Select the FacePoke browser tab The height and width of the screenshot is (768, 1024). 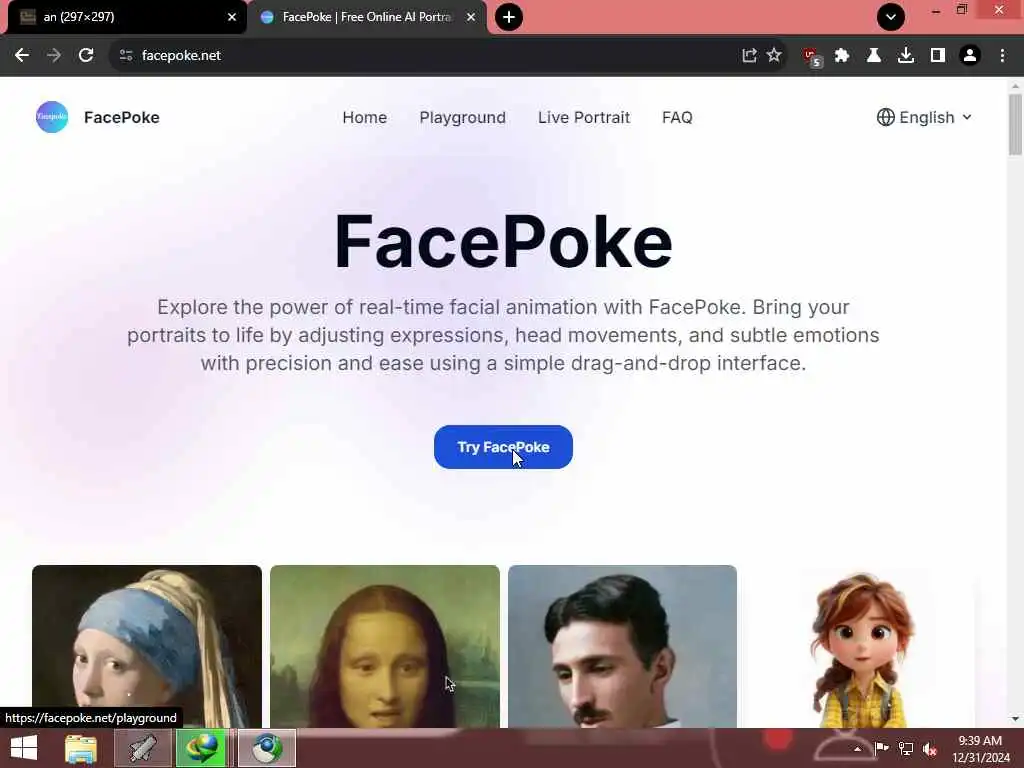(367, 17)
